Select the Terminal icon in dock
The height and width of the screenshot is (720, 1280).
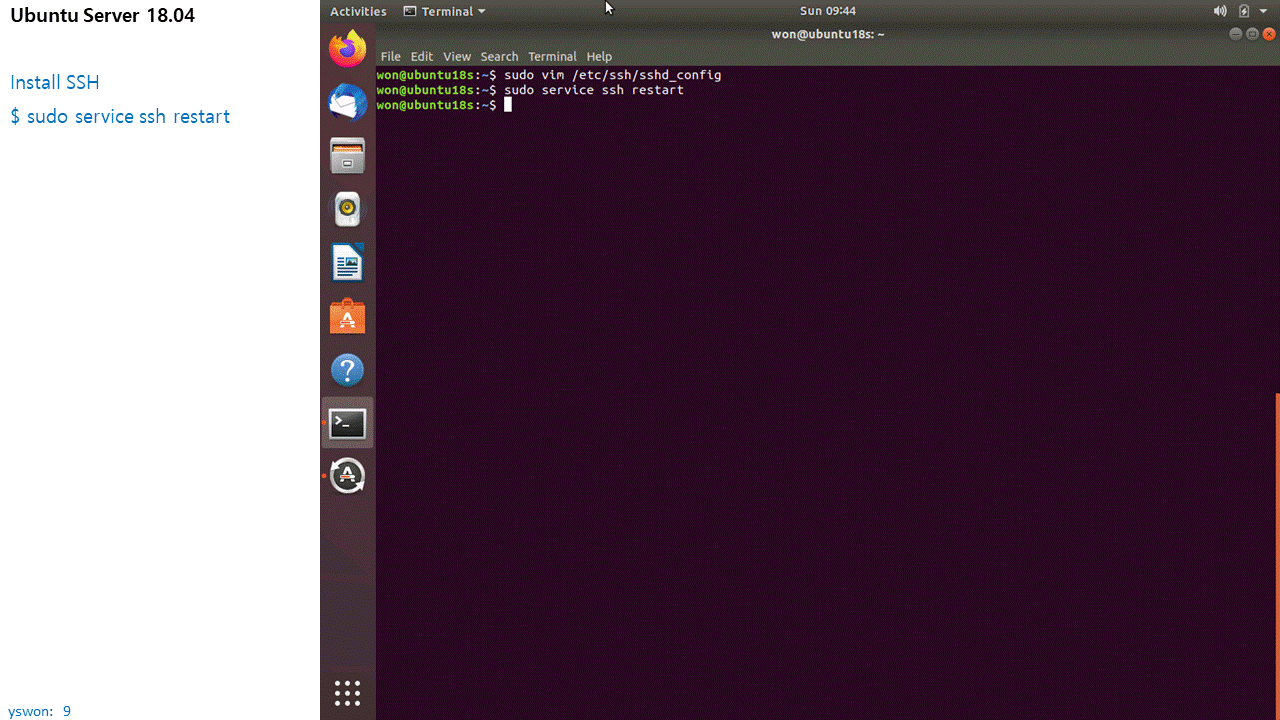(x=348, y=424)
